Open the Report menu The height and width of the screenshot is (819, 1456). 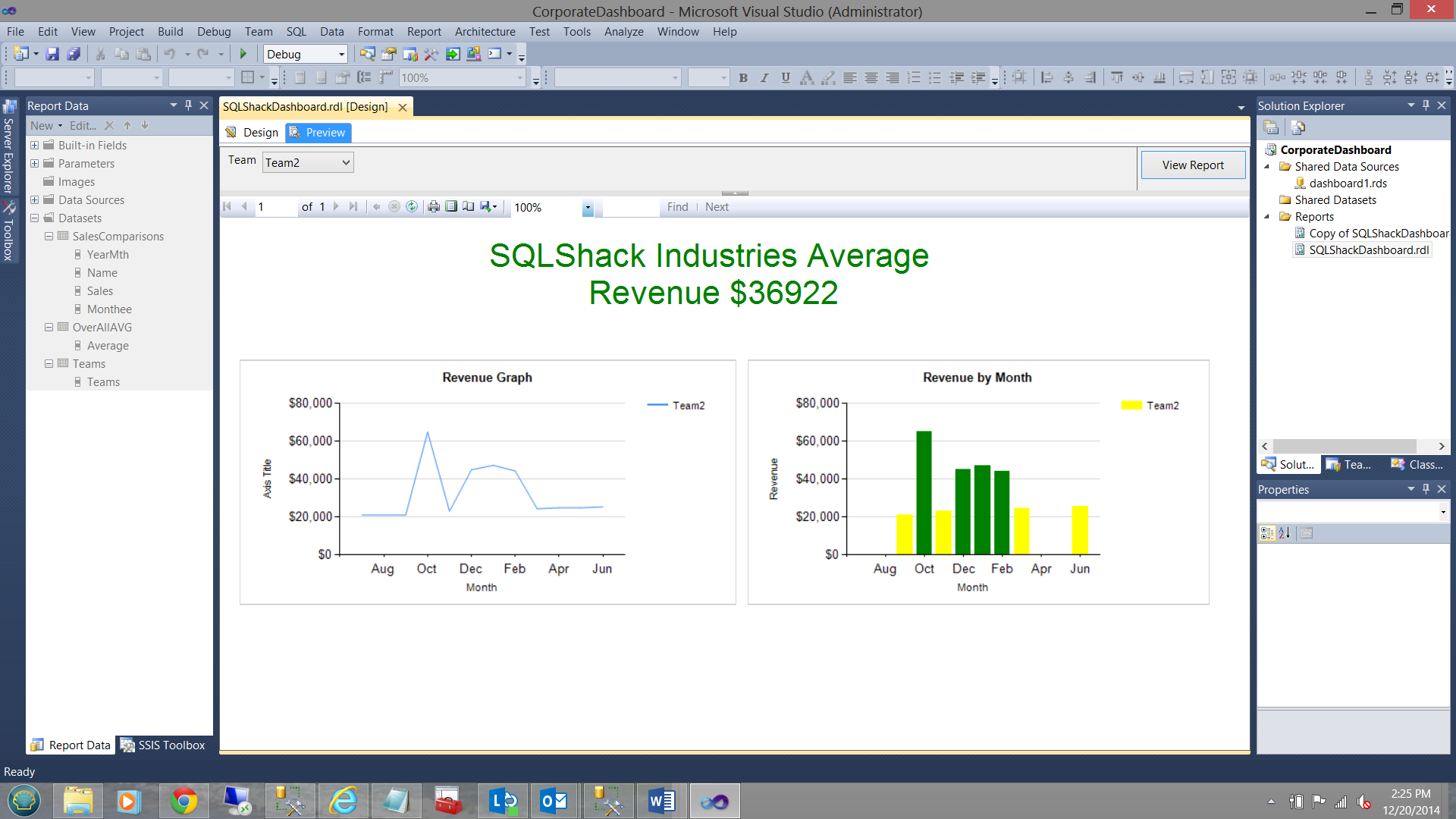(423, 32)
